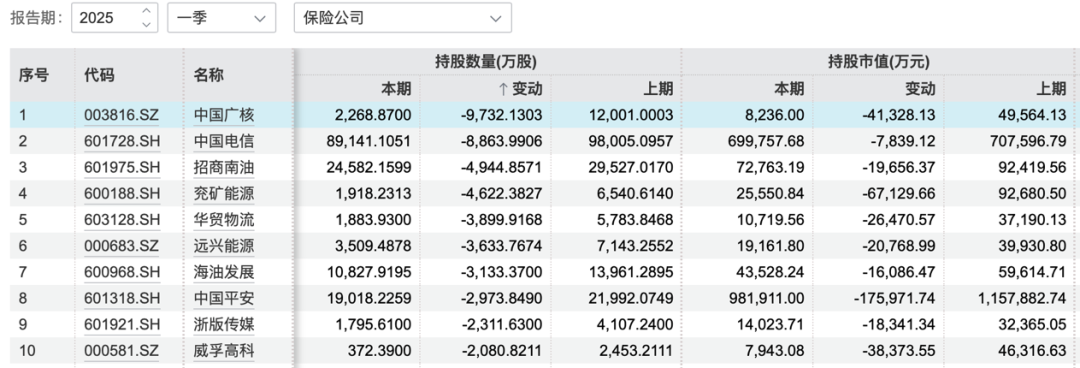The width and height of the screenshot is (1080, 368).
Task: Open stock code link 601921.SH
Action: [121, 325]
